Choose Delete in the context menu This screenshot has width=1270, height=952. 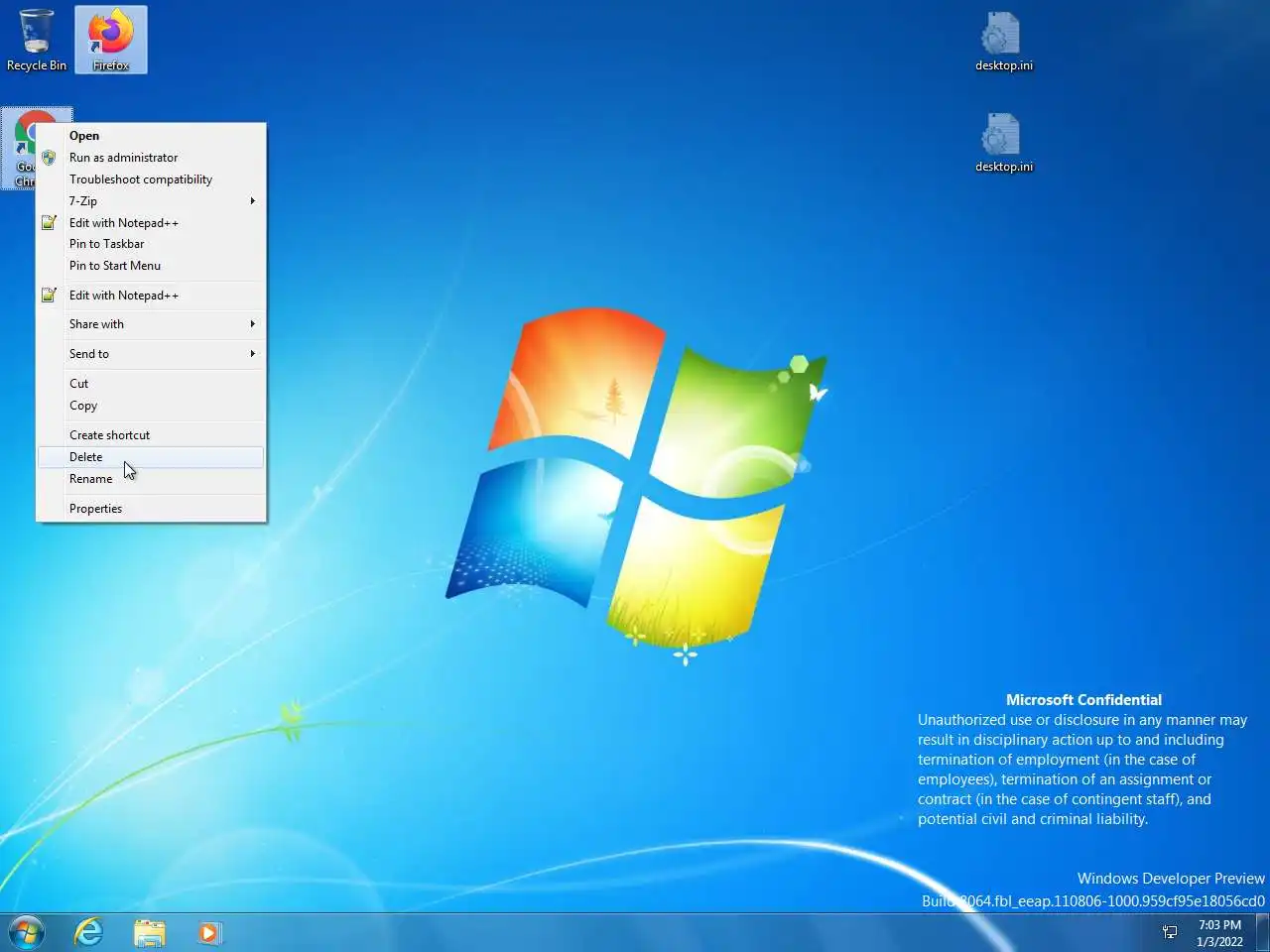click(151, 457)
